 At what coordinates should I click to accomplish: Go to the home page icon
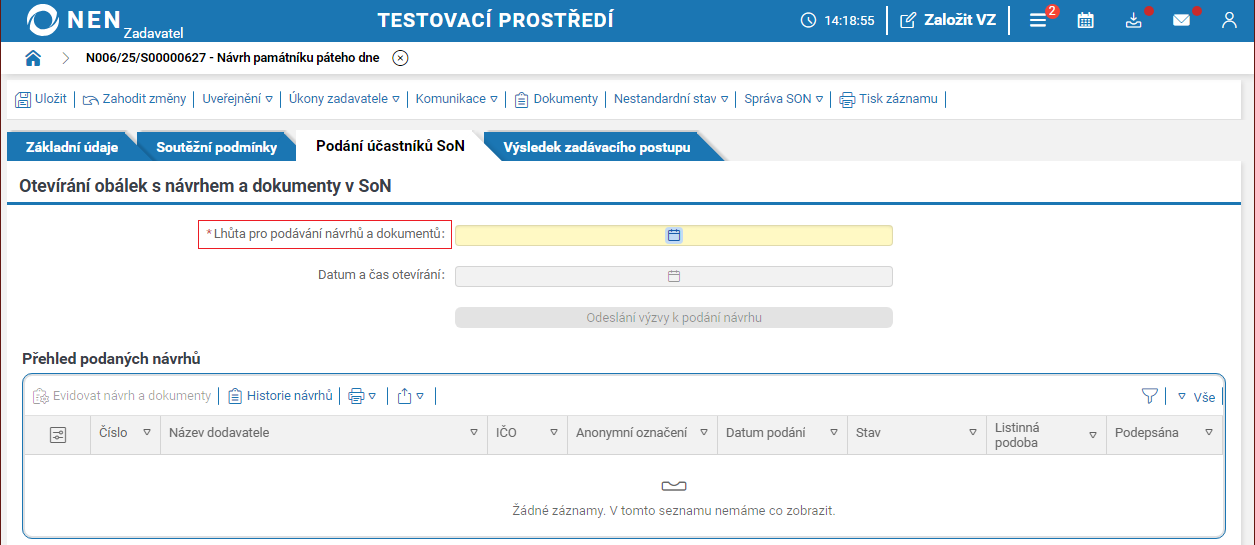33,58
